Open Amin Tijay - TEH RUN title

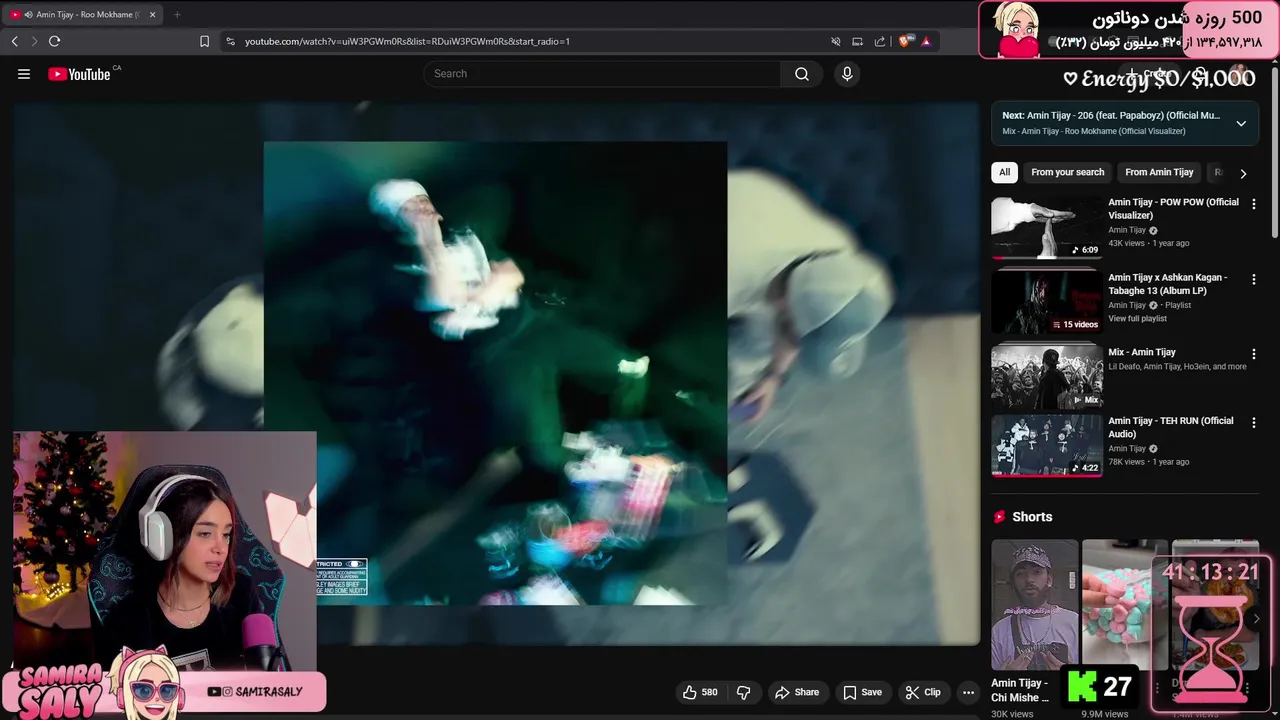1170,427
